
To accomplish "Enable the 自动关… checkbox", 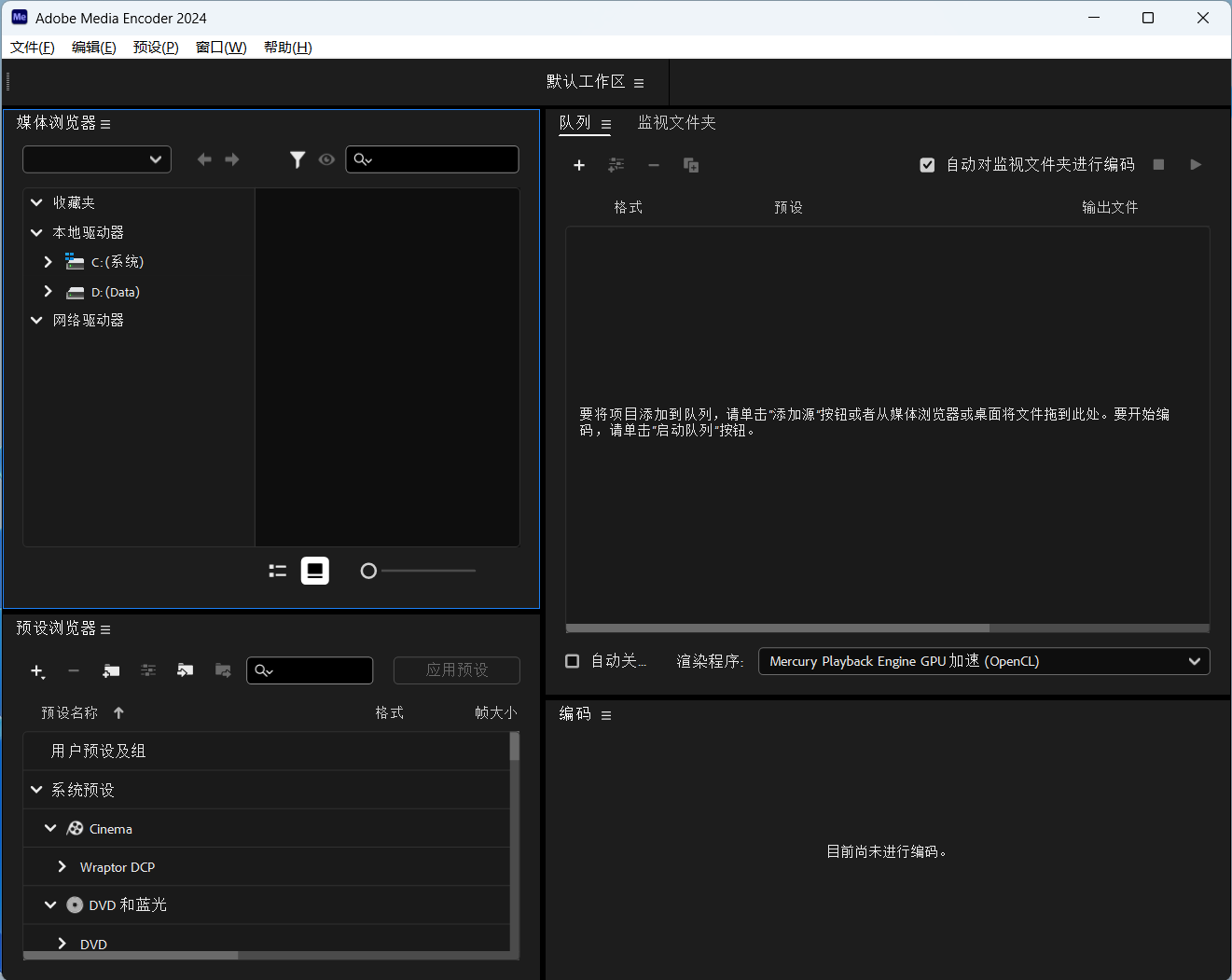I will (573, 661).
